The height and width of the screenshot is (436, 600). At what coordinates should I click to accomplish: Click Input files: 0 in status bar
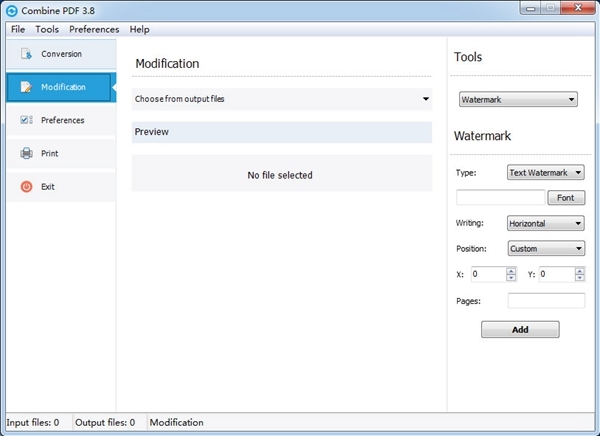(x=33, y=423)
